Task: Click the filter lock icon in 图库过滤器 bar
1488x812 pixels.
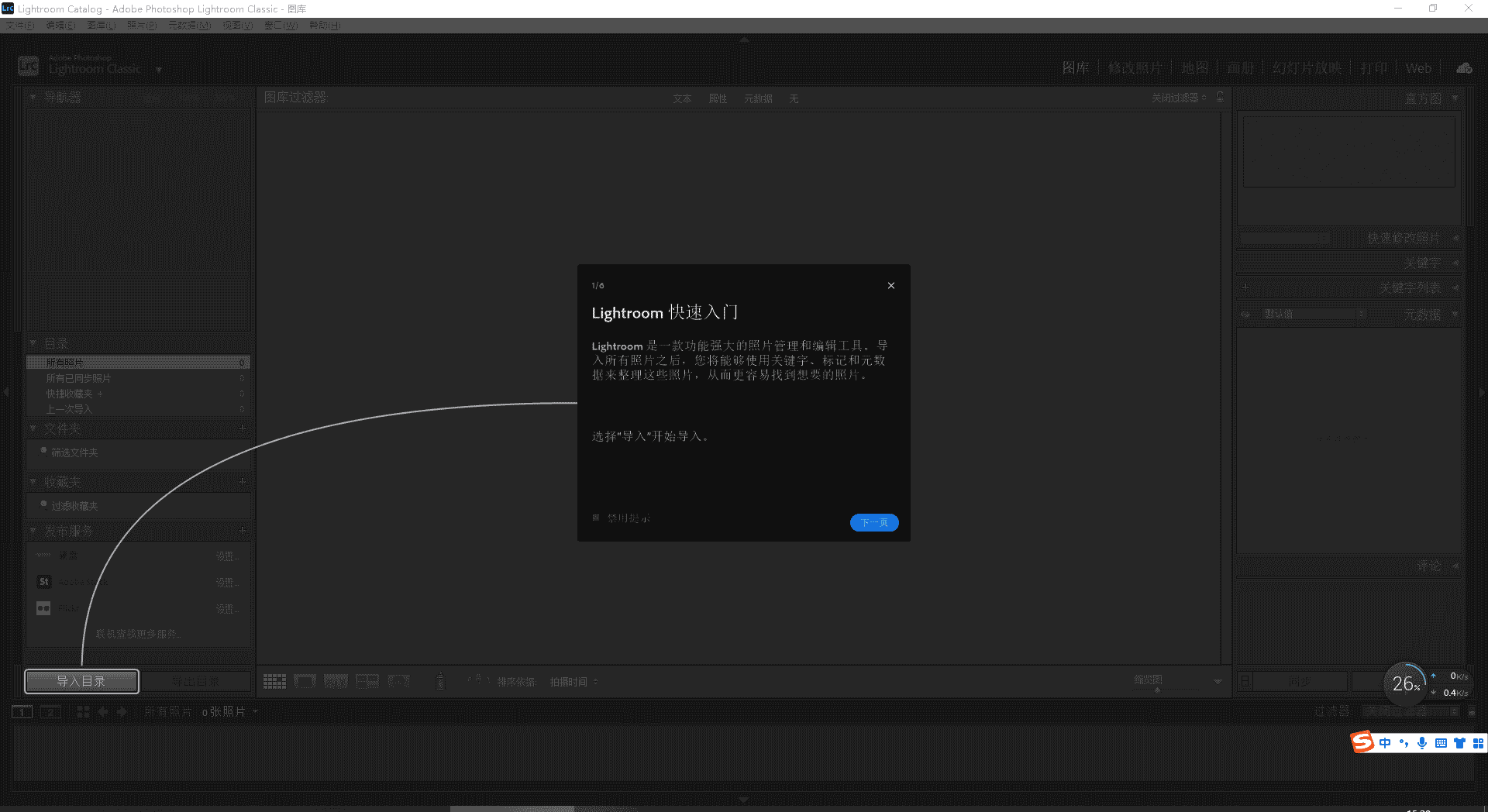Action: (1219, 98)
